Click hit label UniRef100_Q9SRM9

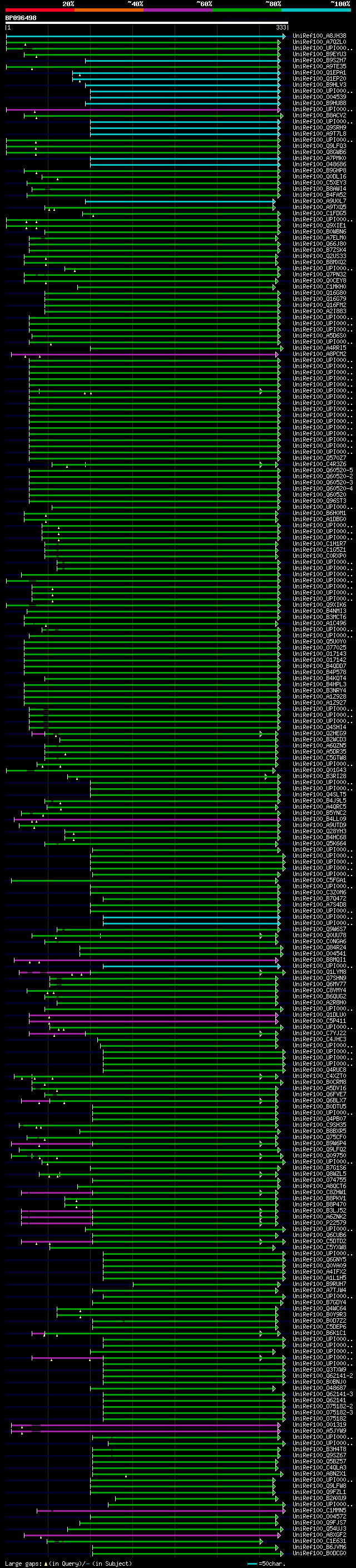coord(319,128)
